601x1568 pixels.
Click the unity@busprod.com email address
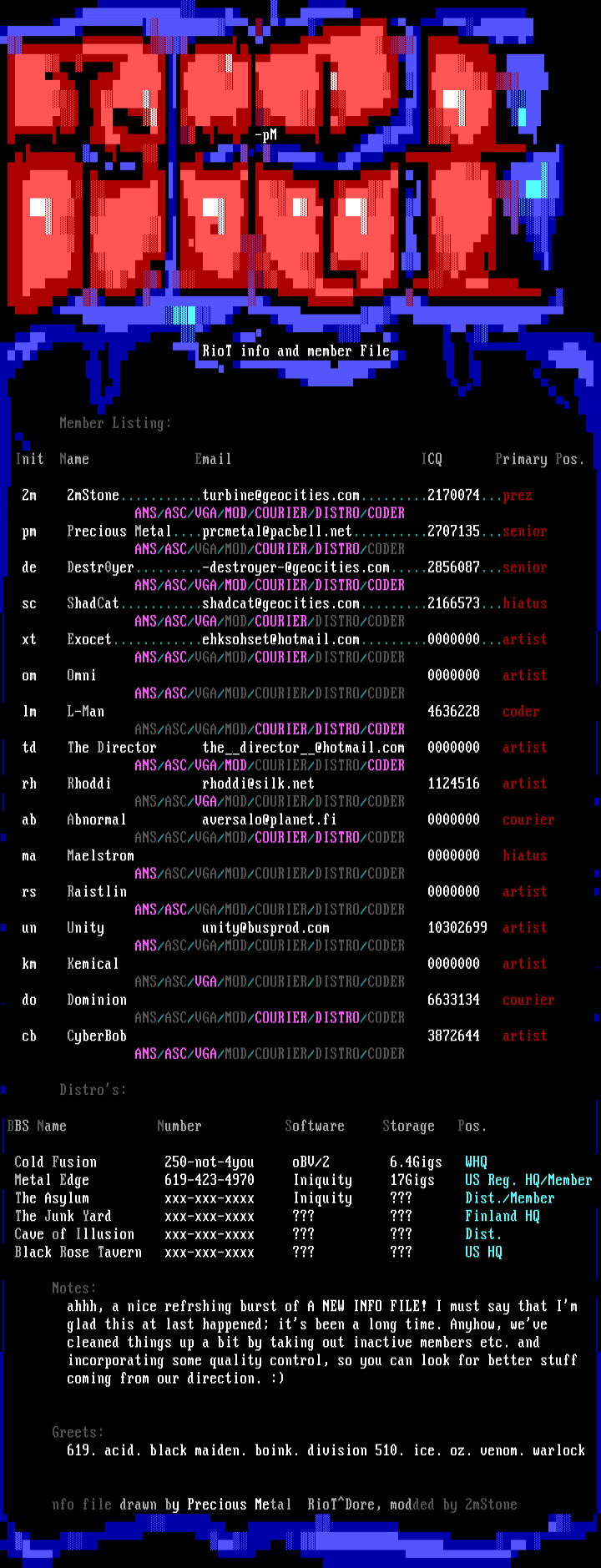pos(265,928)
